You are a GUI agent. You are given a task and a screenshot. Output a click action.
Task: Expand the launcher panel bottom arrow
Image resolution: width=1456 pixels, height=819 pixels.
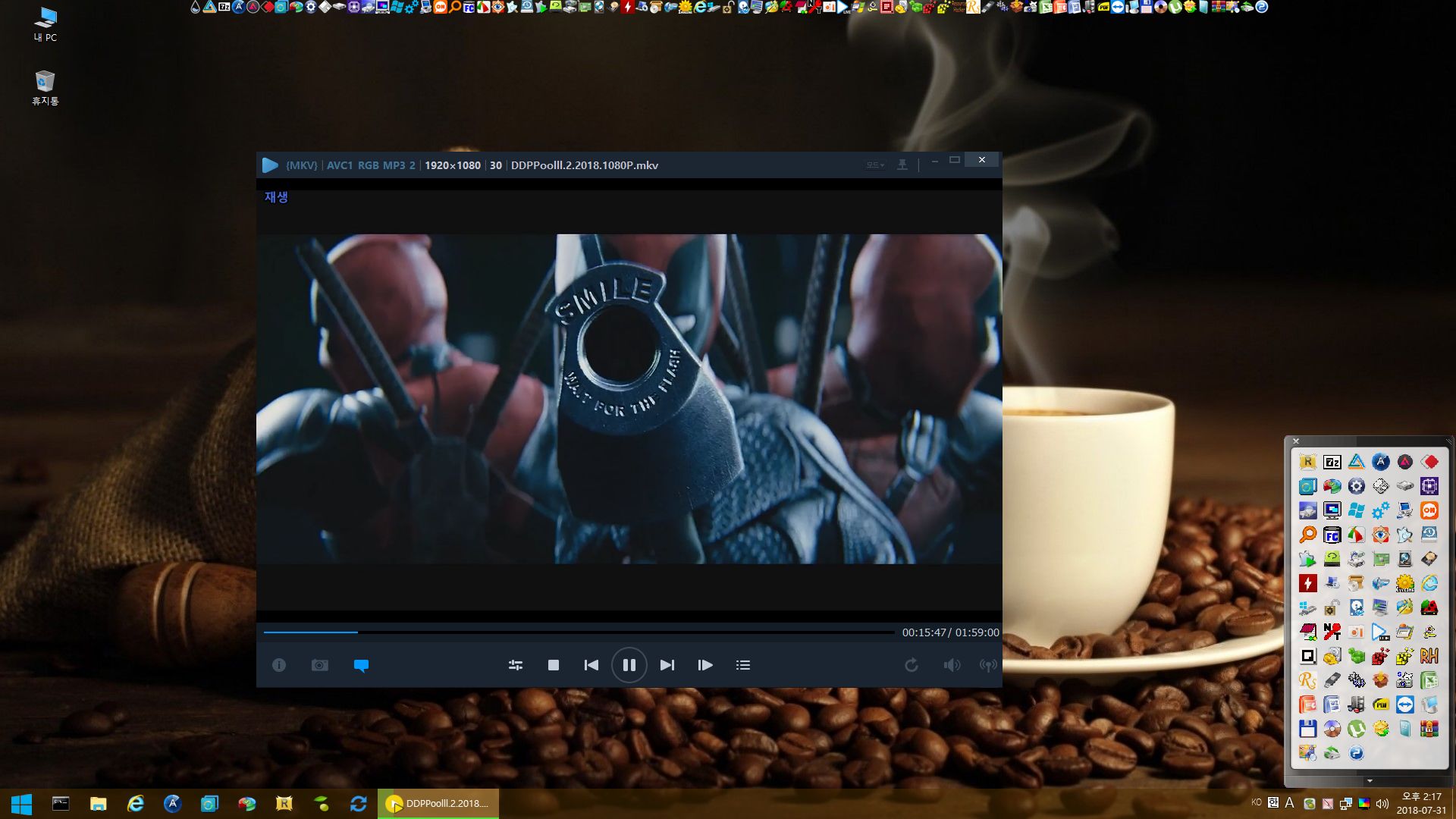pyautogui.click(x=1370, y=780)
